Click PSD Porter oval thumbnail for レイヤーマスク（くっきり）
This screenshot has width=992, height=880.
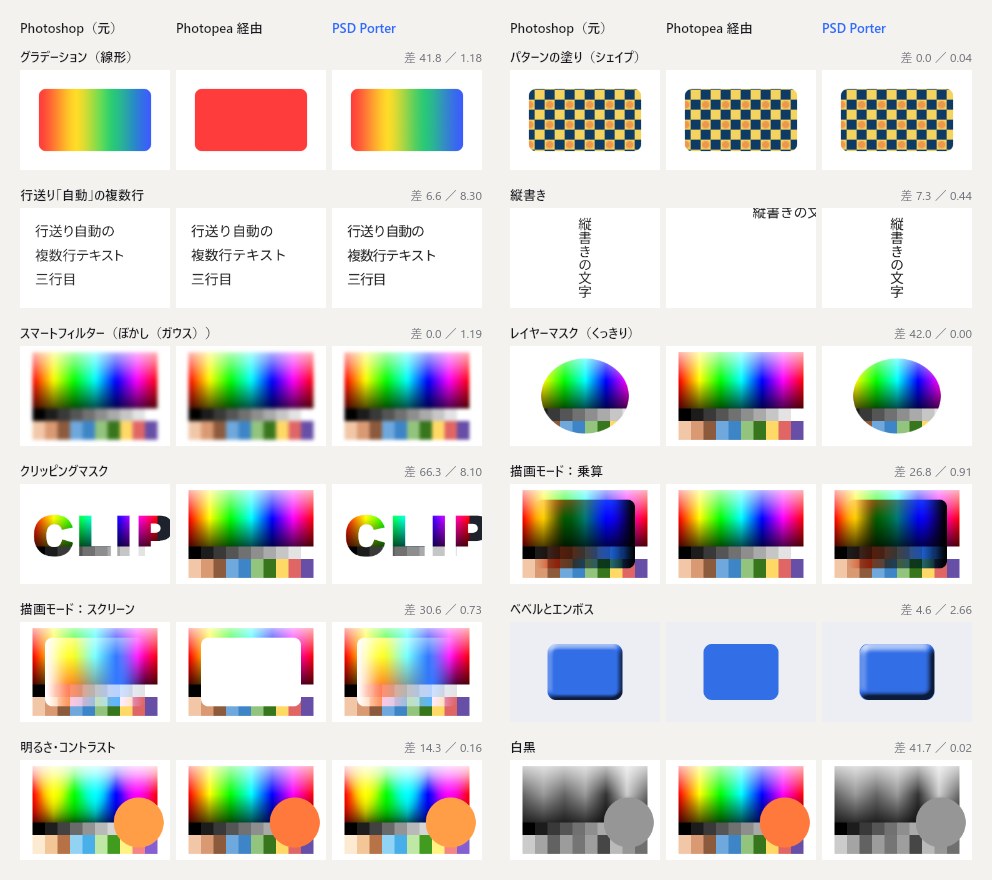[x=896, y=396]
